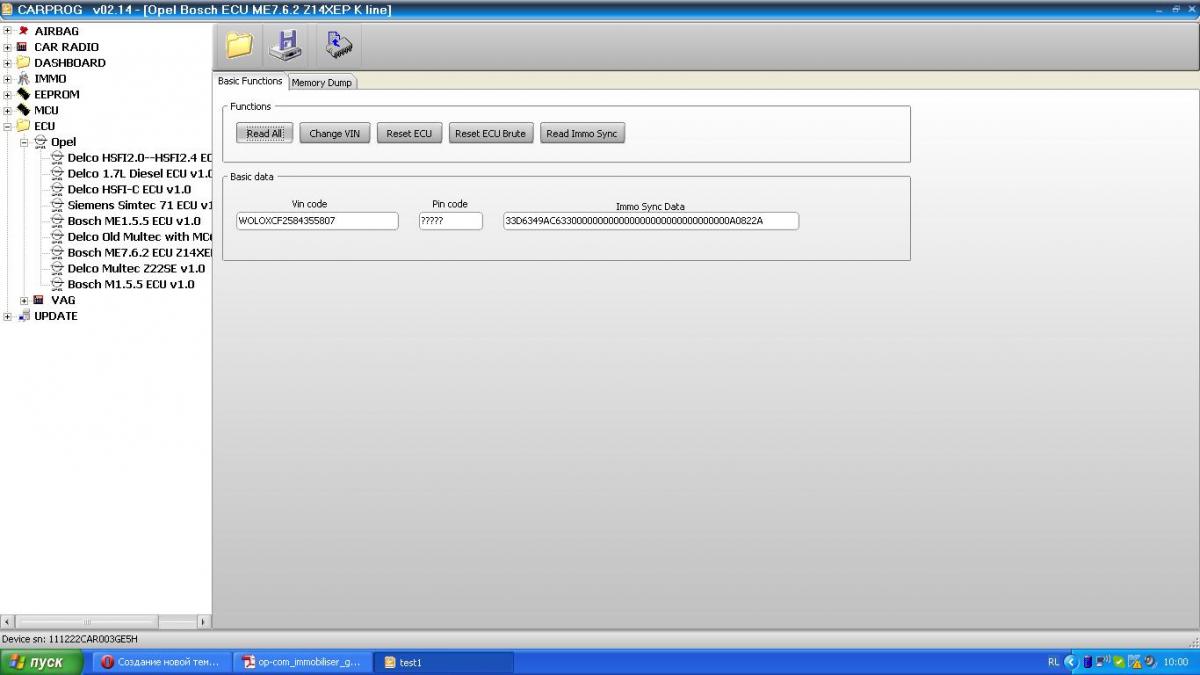
Task: Expand the IMMO tree node
Action: (8, 79)
